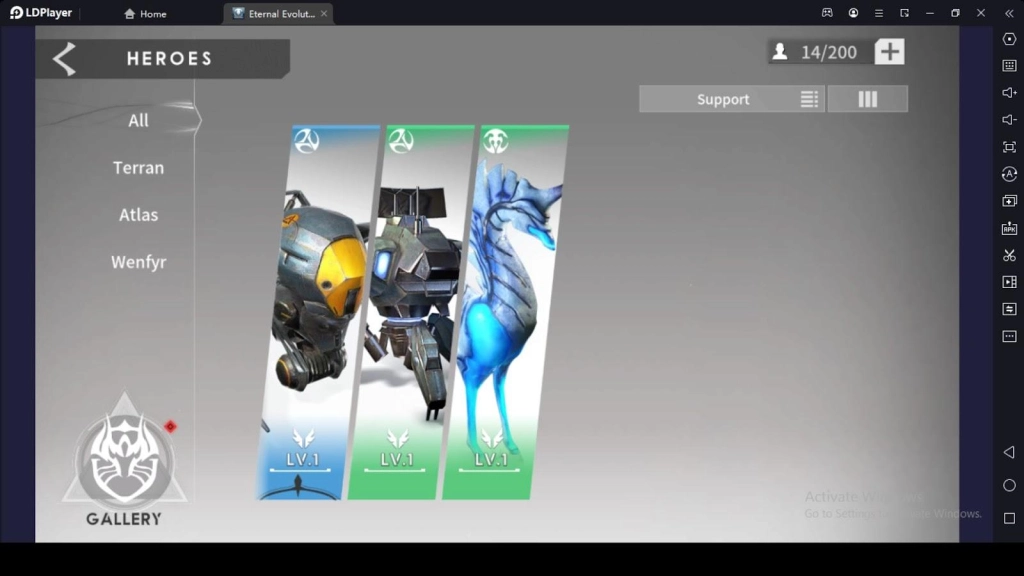Open the keyboard mapping tool

[1009, 66]
